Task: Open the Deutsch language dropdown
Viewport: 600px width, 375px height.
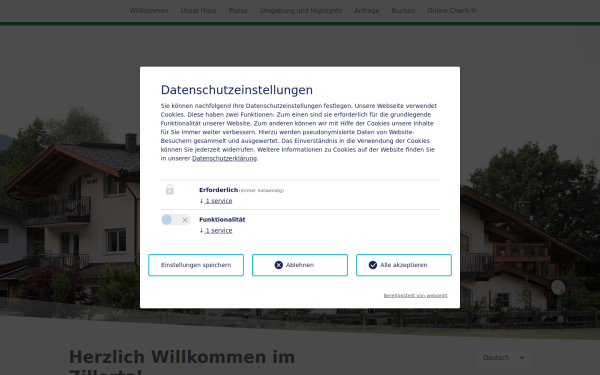Action: click(x=504, y=358)
